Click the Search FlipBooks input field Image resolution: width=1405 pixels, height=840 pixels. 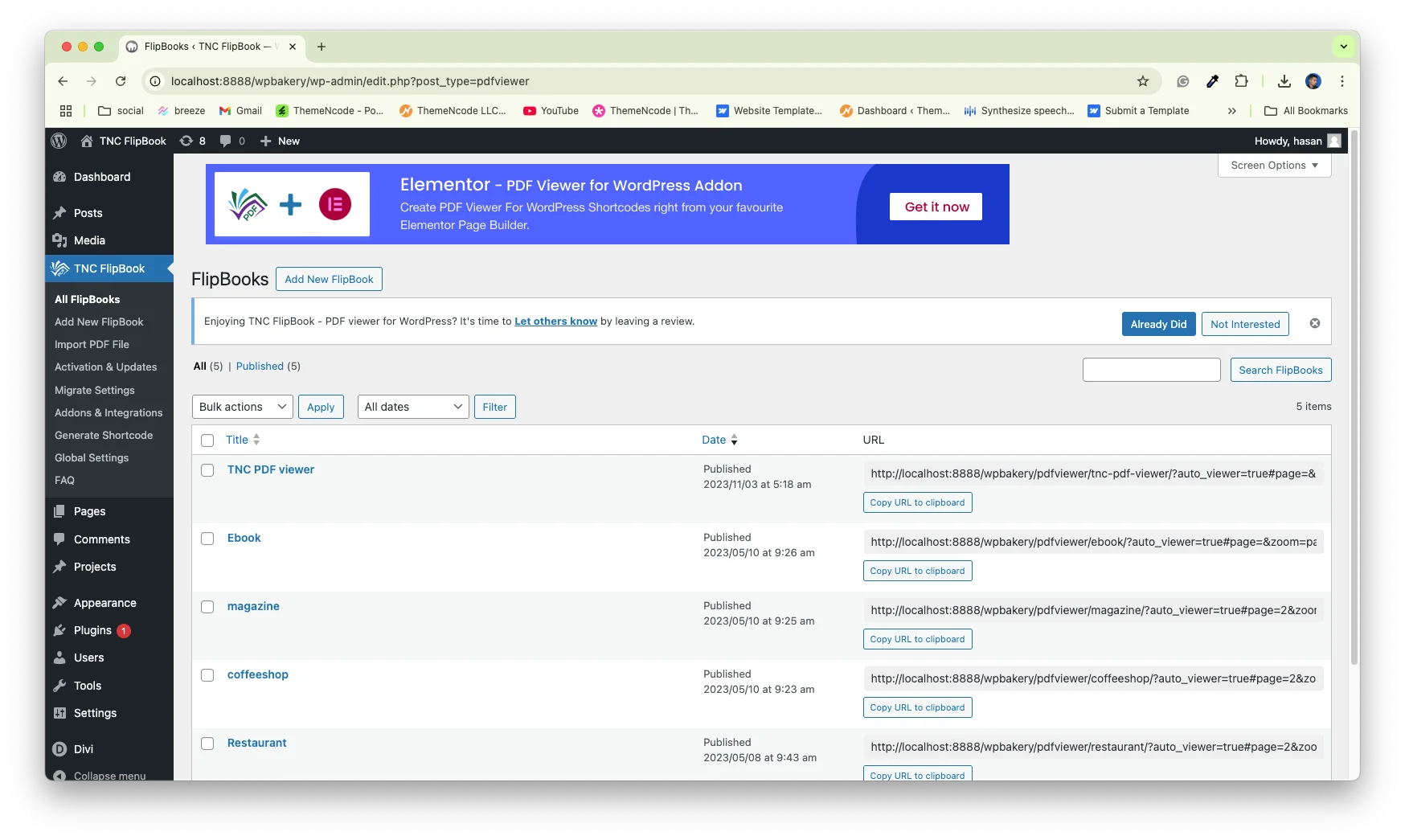1151,370
